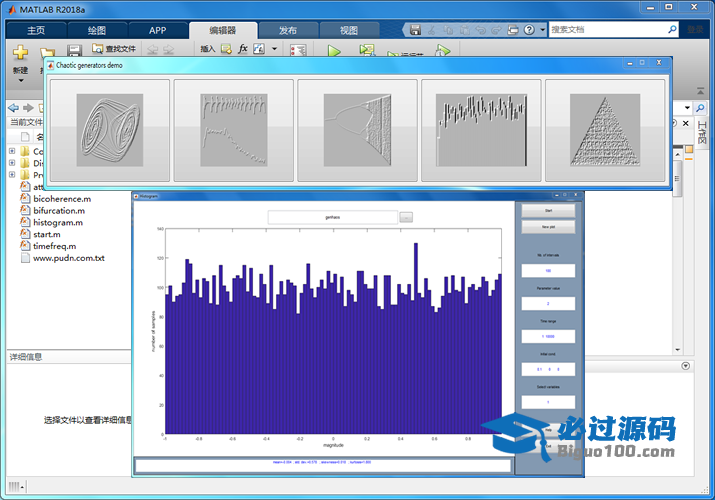Click the Time range field in Histogram
The width and height of the screenshot is (715, 500).
coord(548,336)
